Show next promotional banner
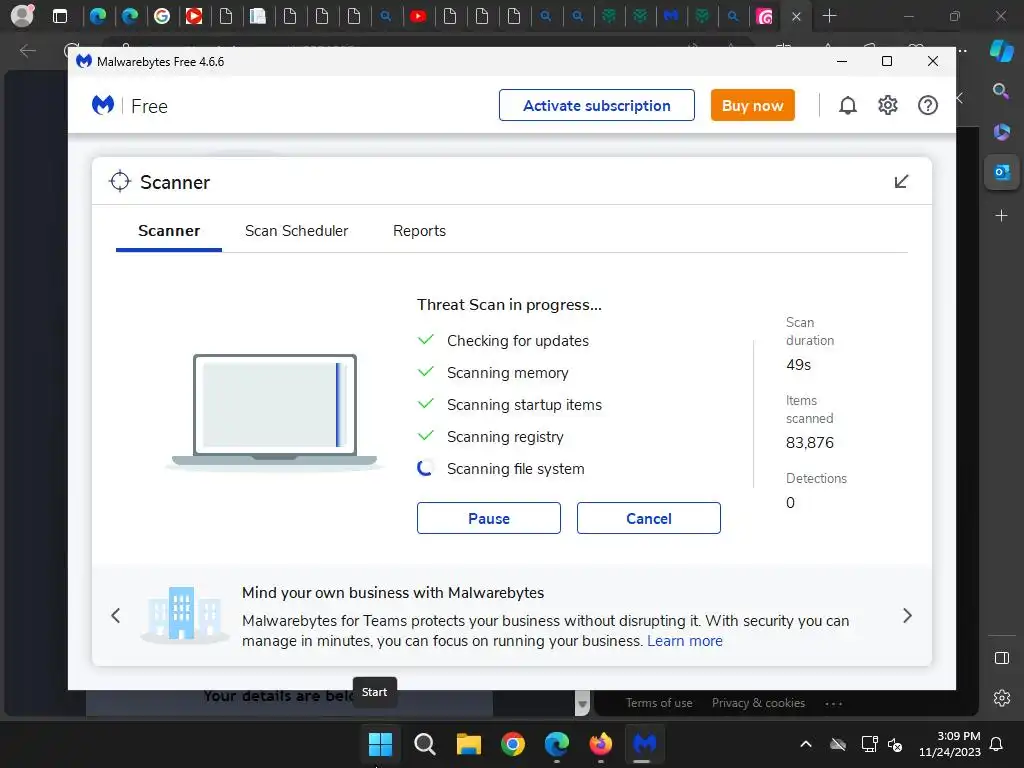1024x768 pixels. coord(907,615)
